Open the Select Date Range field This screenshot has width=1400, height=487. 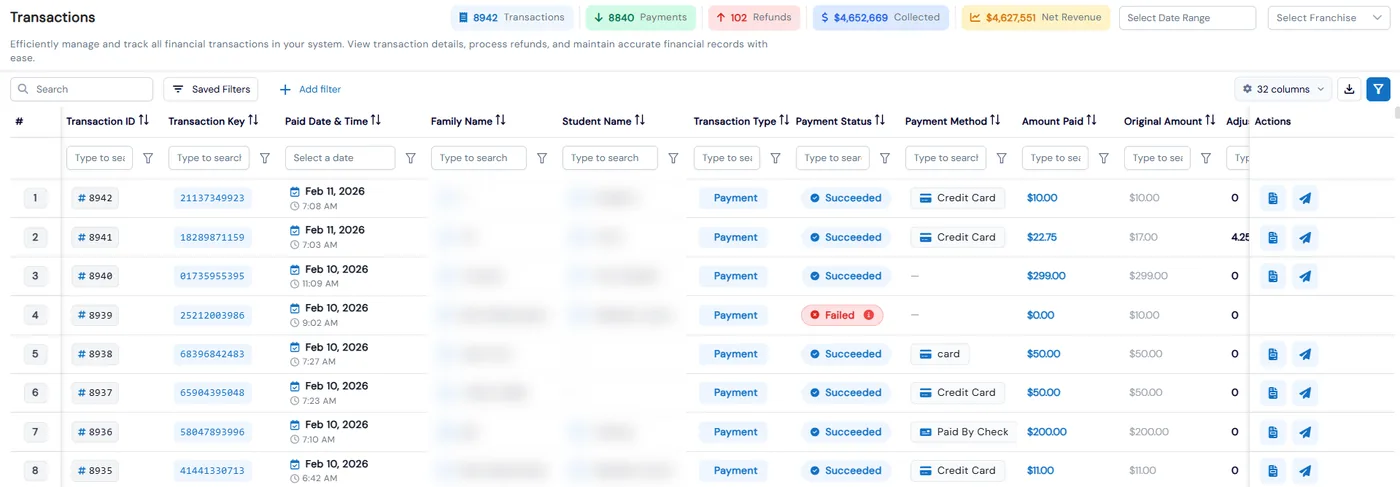[1187, 17]
